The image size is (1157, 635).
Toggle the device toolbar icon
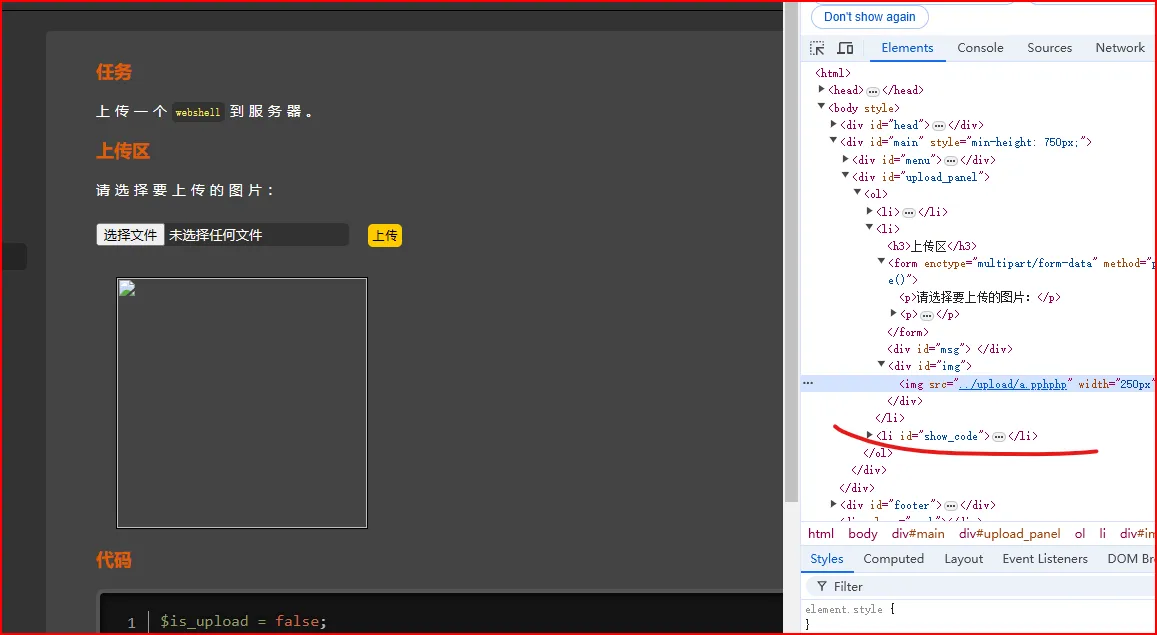coord(845,48)
